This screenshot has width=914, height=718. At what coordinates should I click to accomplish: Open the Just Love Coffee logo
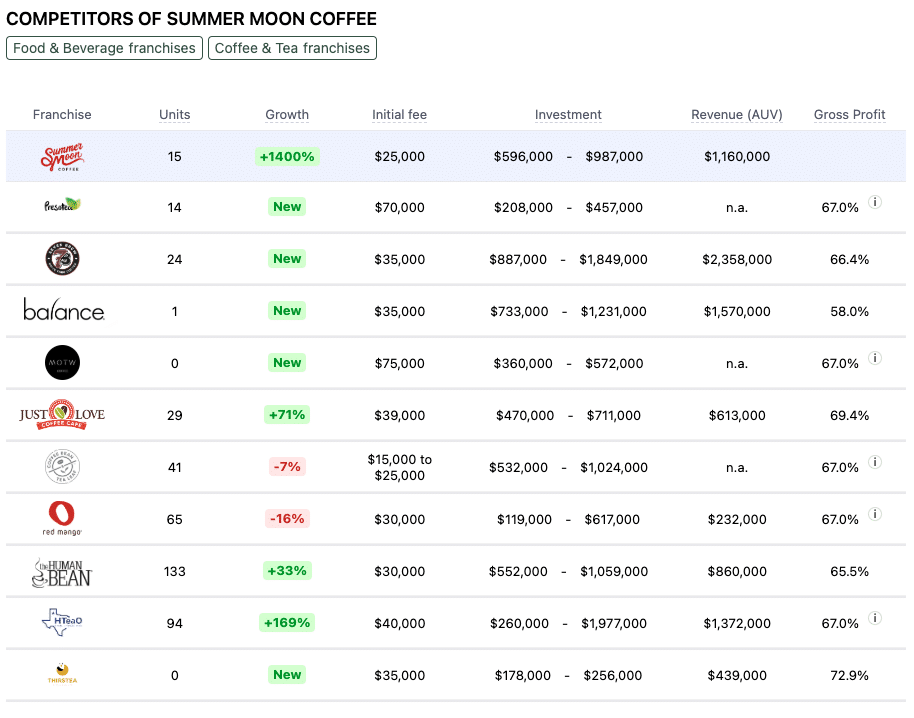click(x=62, y=414)
